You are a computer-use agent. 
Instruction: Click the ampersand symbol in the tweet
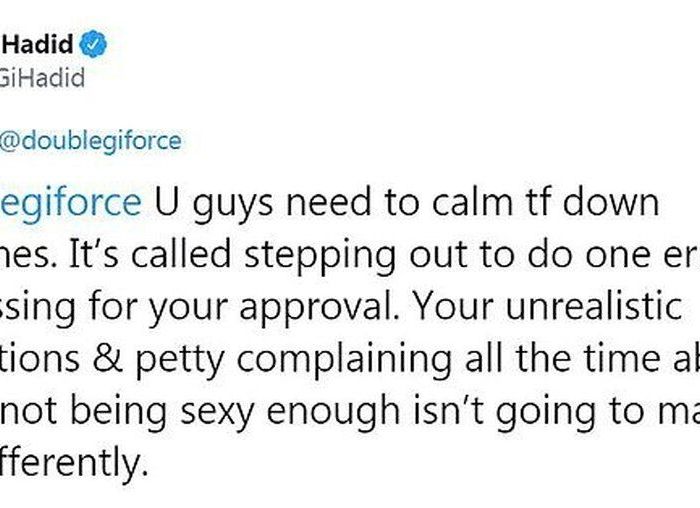108,358
